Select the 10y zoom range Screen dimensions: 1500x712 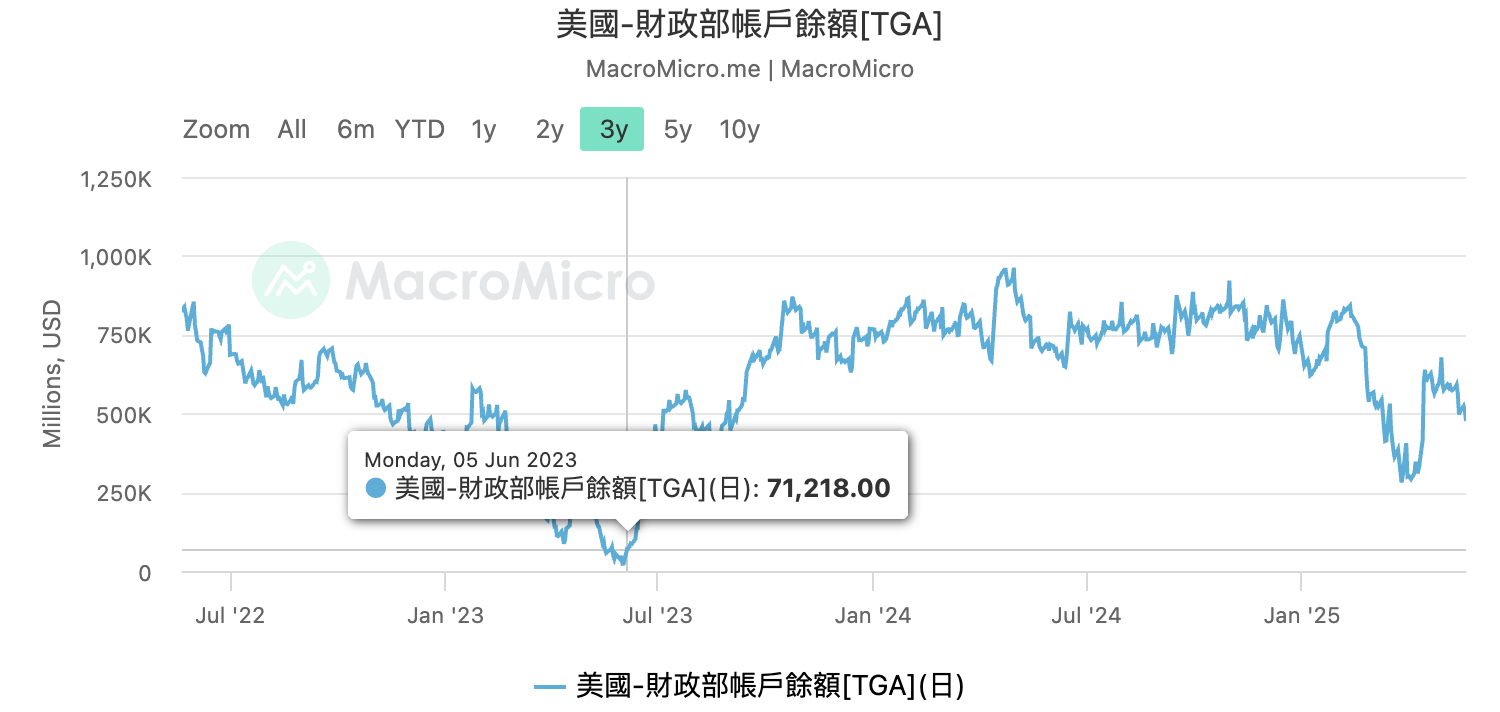click(739, 129)
